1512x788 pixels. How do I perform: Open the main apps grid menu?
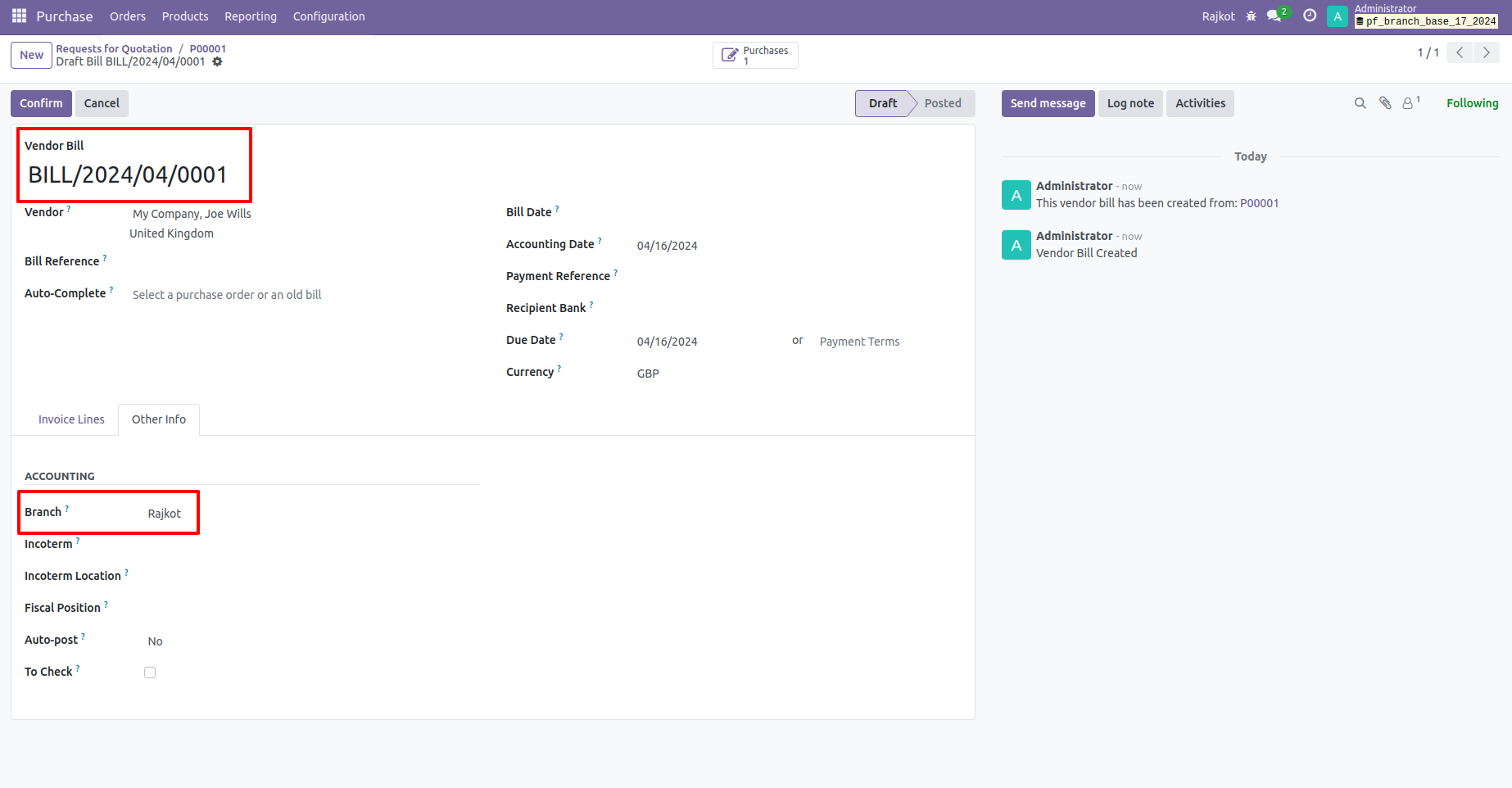[18, 16]
